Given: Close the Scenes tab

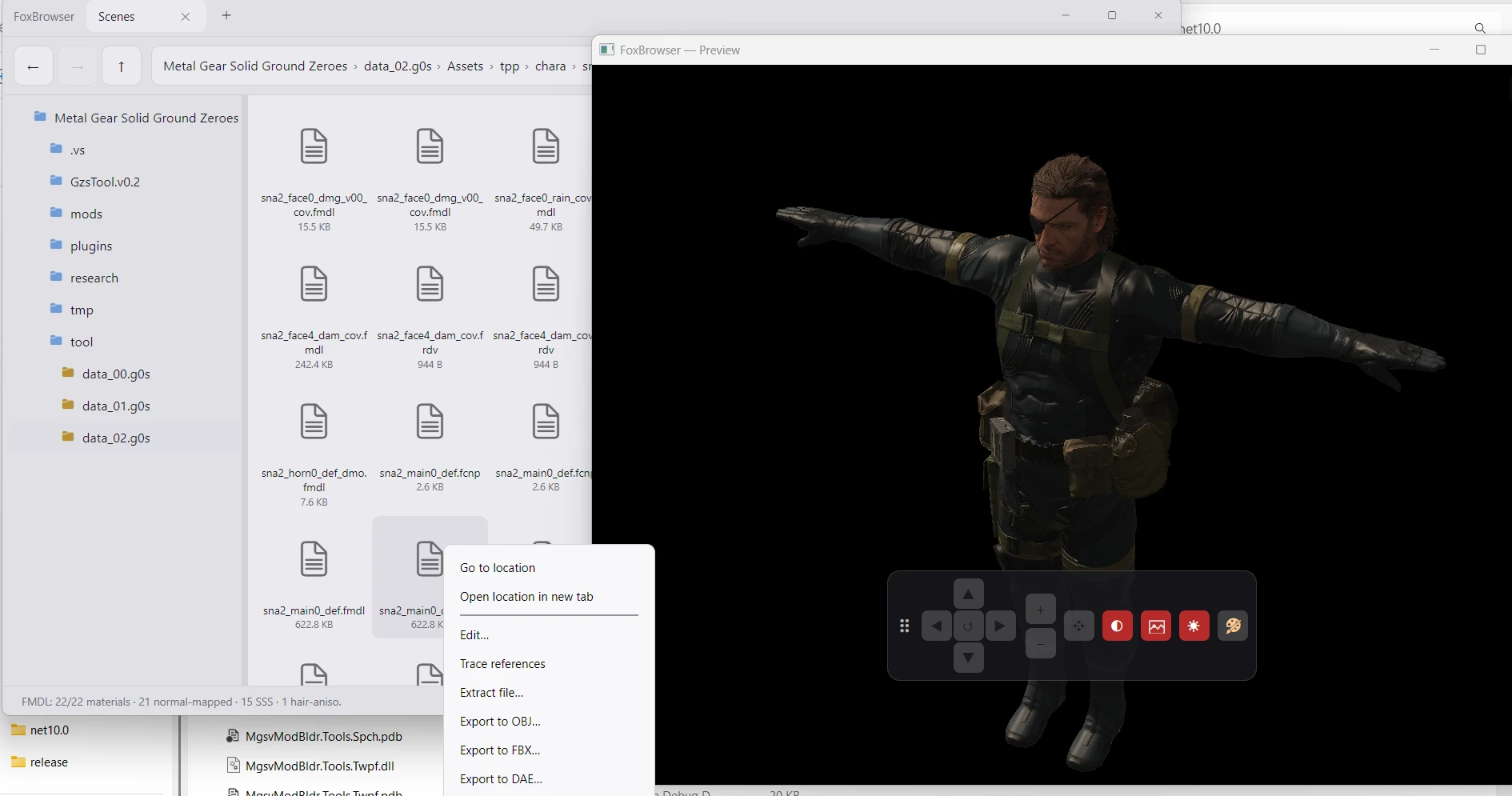Looking at the screenshot, I should pyautogui.click(x=186, y=17).
